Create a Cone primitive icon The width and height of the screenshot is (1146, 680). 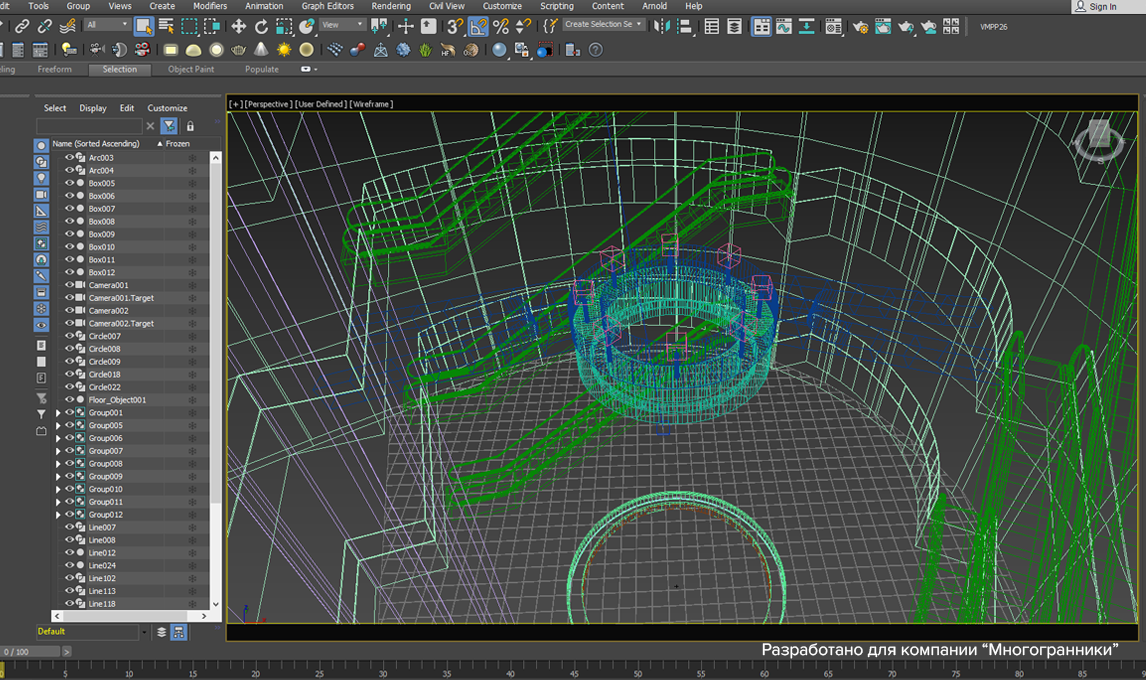tap(261, 50)
